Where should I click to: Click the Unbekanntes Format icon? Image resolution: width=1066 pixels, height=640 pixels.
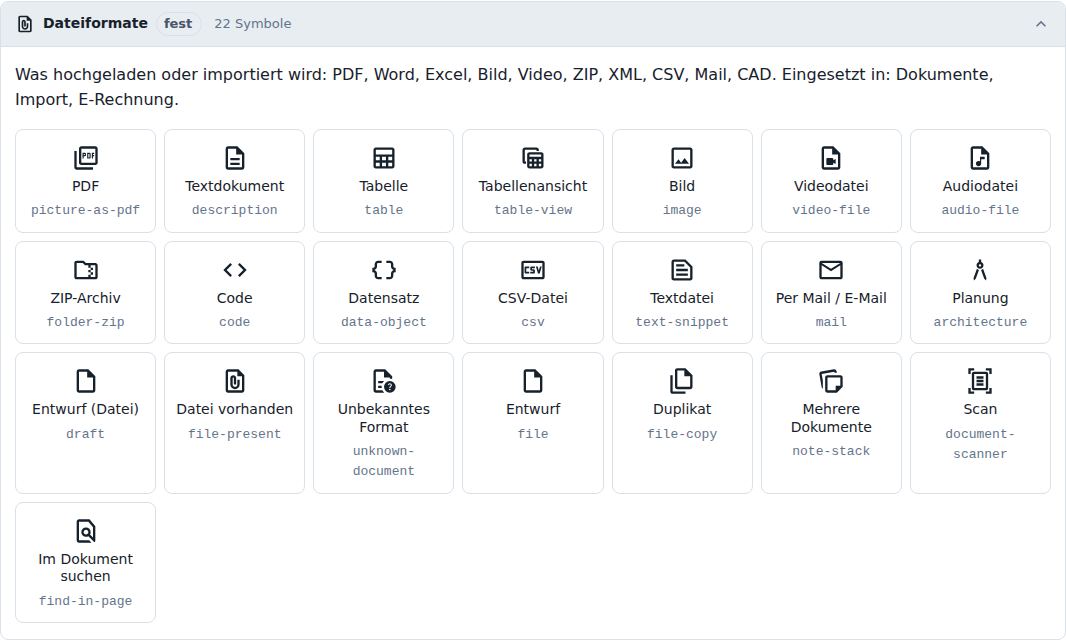(x=383, y=381)
